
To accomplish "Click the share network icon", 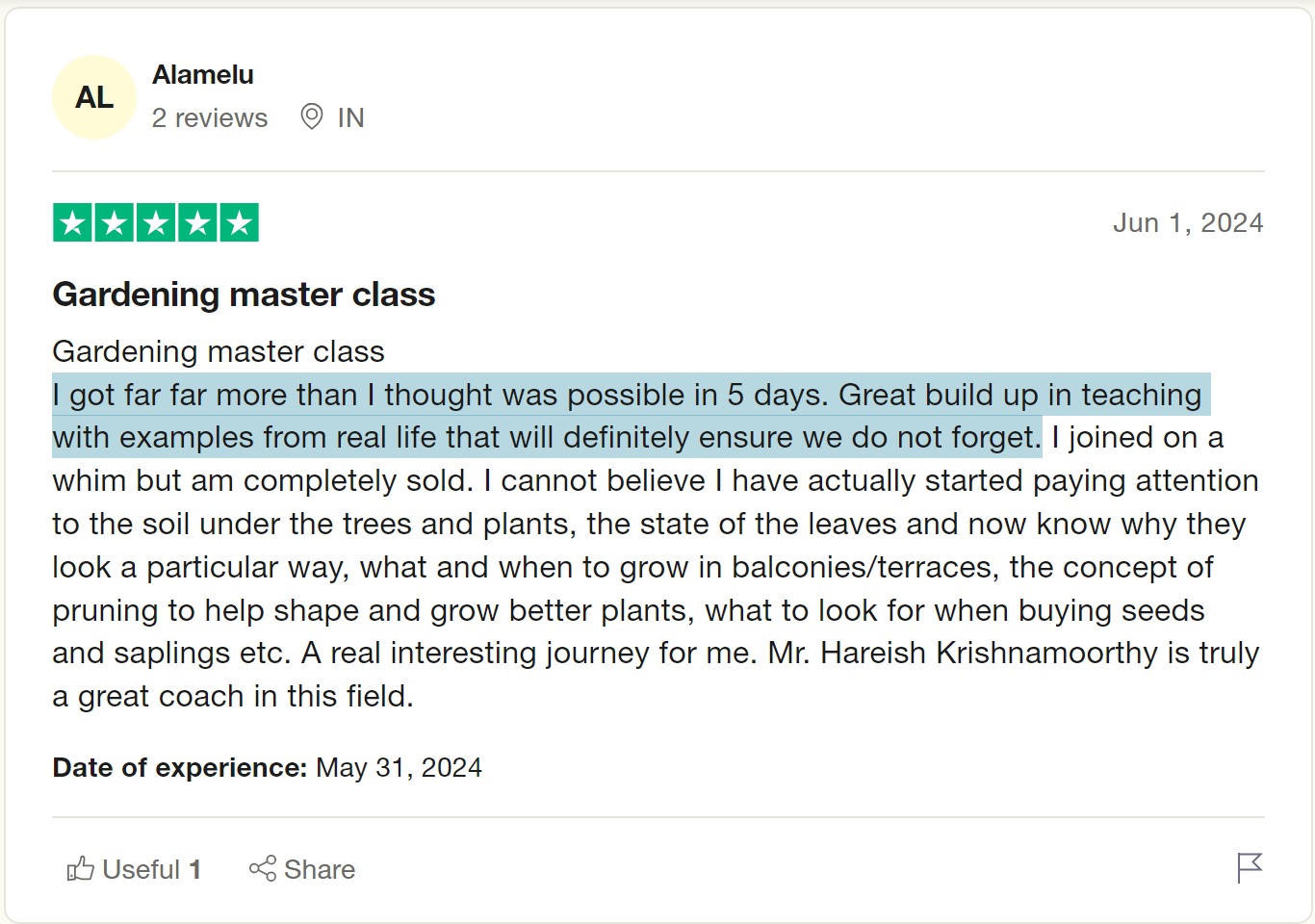I will 262,869.
